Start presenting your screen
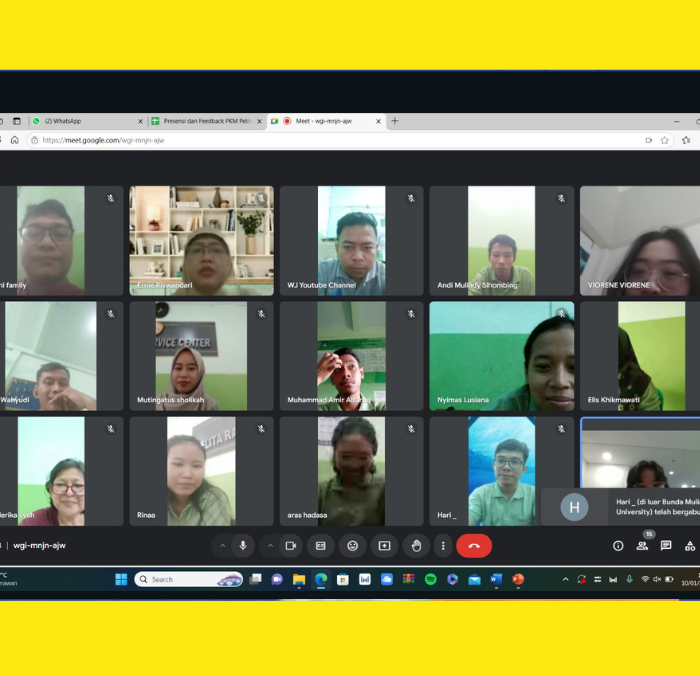 coord(384,546)
